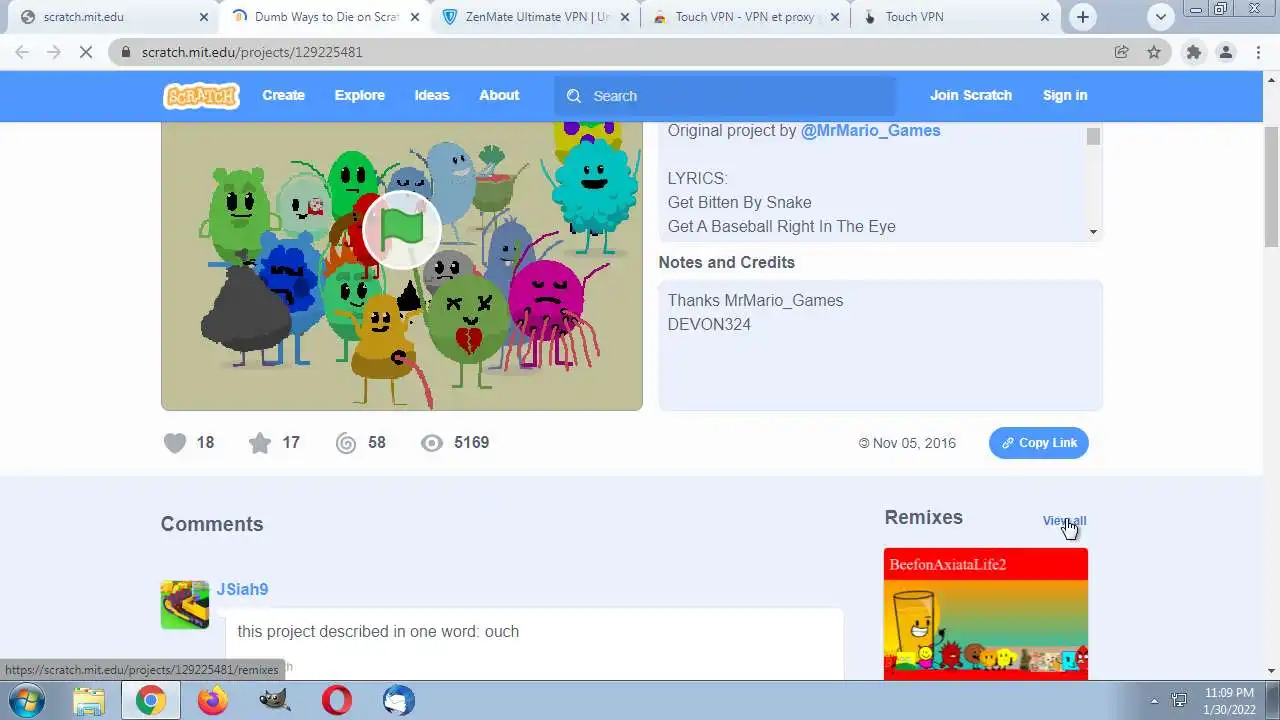This screenshot has height=720, width=1280.
Task: Bookmark this page with the star icon
Action: (x=1154, y=52)
